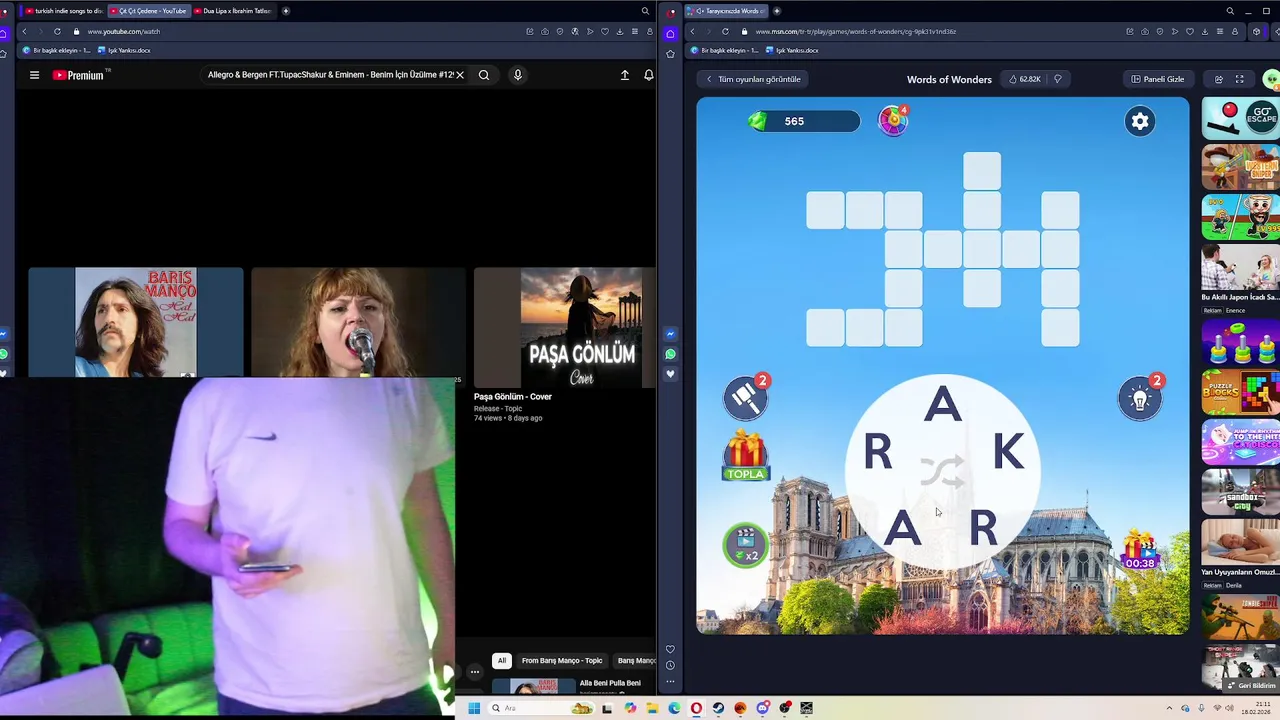This screenshot has height=720, width=1280.
Task: Share the Words of Wonders game
Action: tap(1219, 79)
